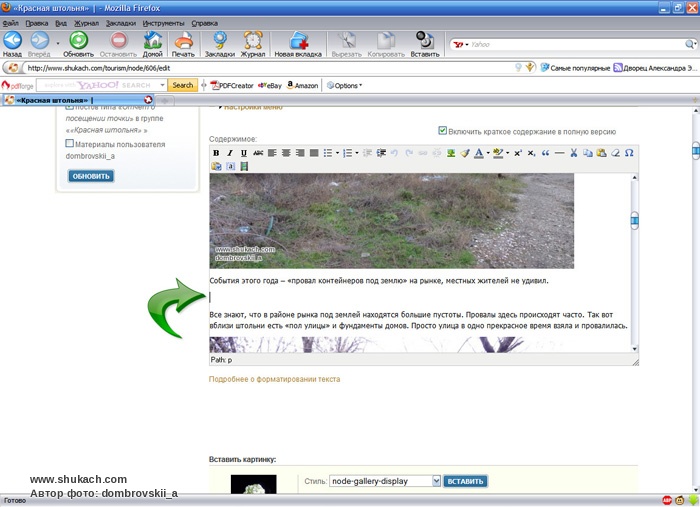Screen dimensions: 700x507
Task: Open numbered list style dropdown arrow
Action: 357,153
